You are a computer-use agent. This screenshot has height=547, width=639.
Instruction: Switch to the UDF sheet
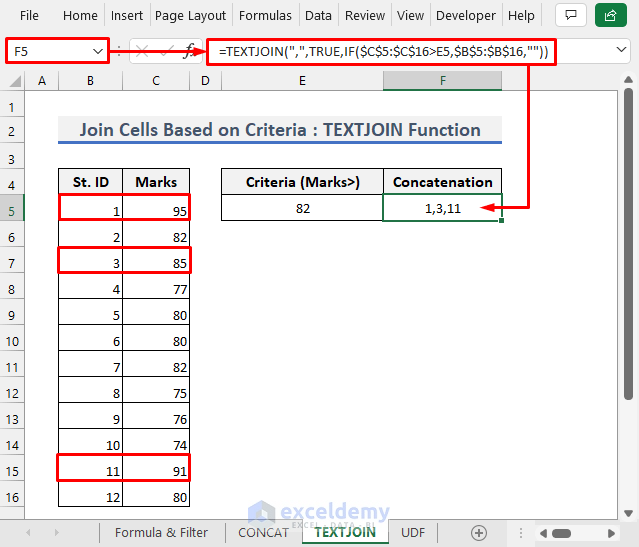pyautogui.click(x=413, y=533)
